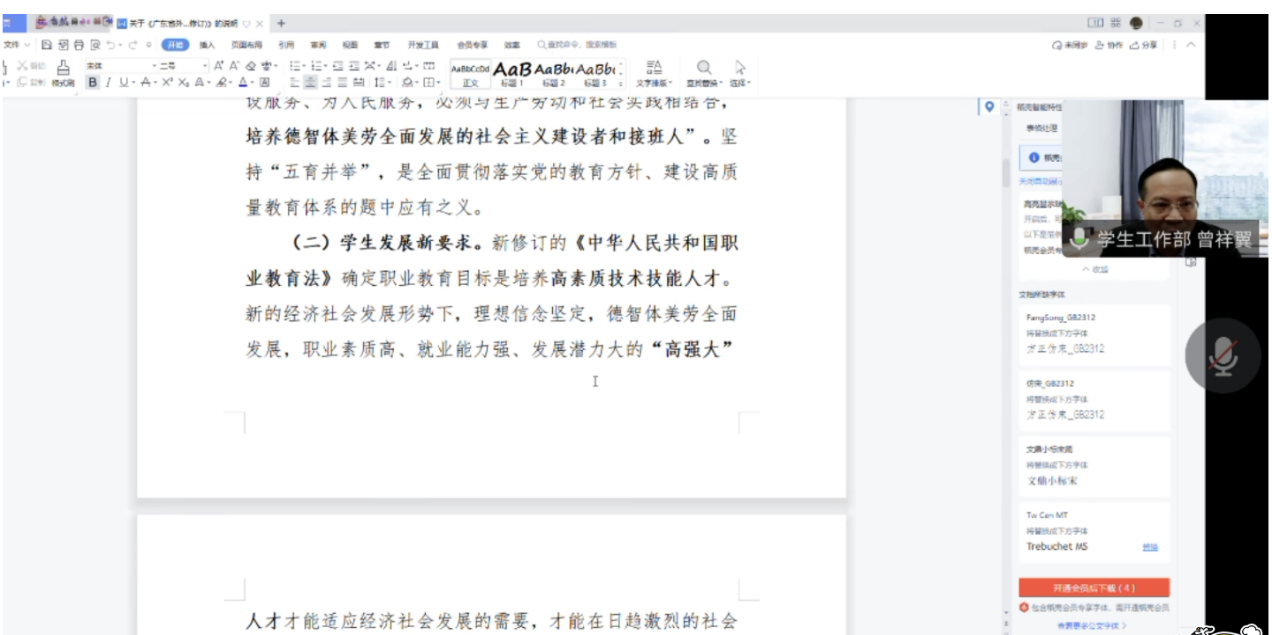
Task: Open the 页面布局 ribbon tab
Action: tap(246, 45)
